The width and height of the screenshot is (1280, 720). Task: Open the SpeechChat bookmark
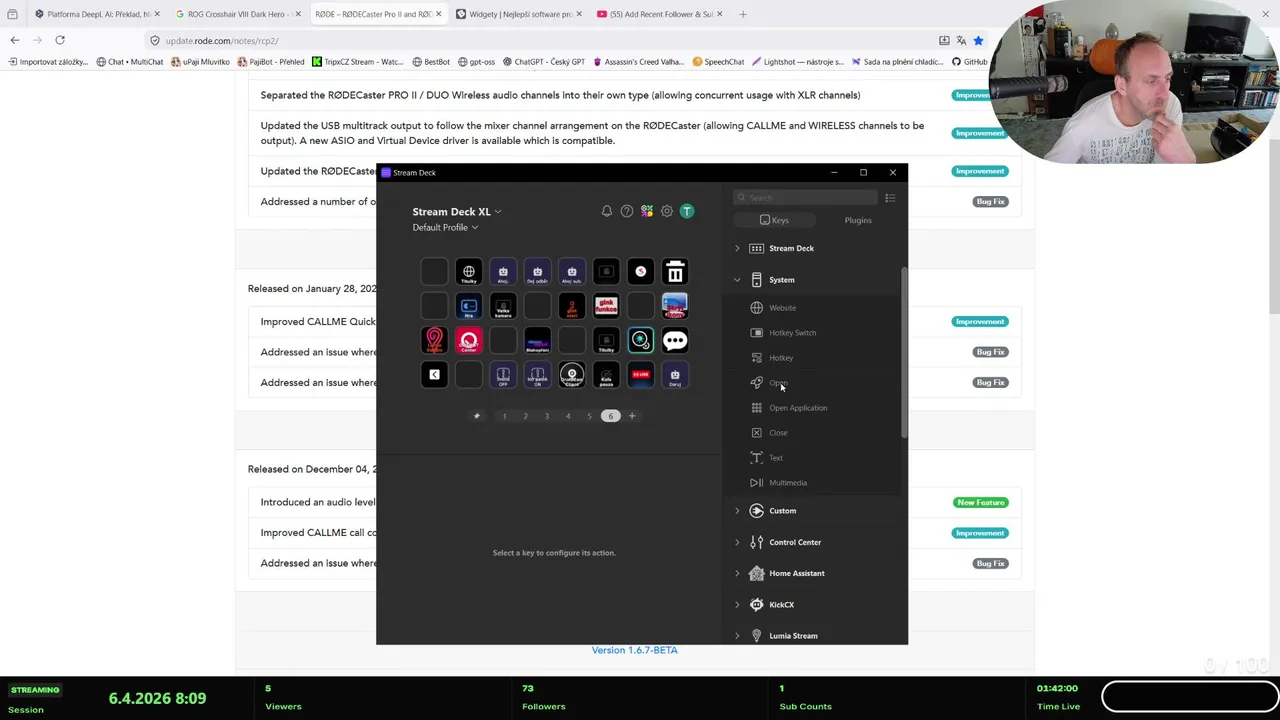pyautogui.click(x=719, y=62)
